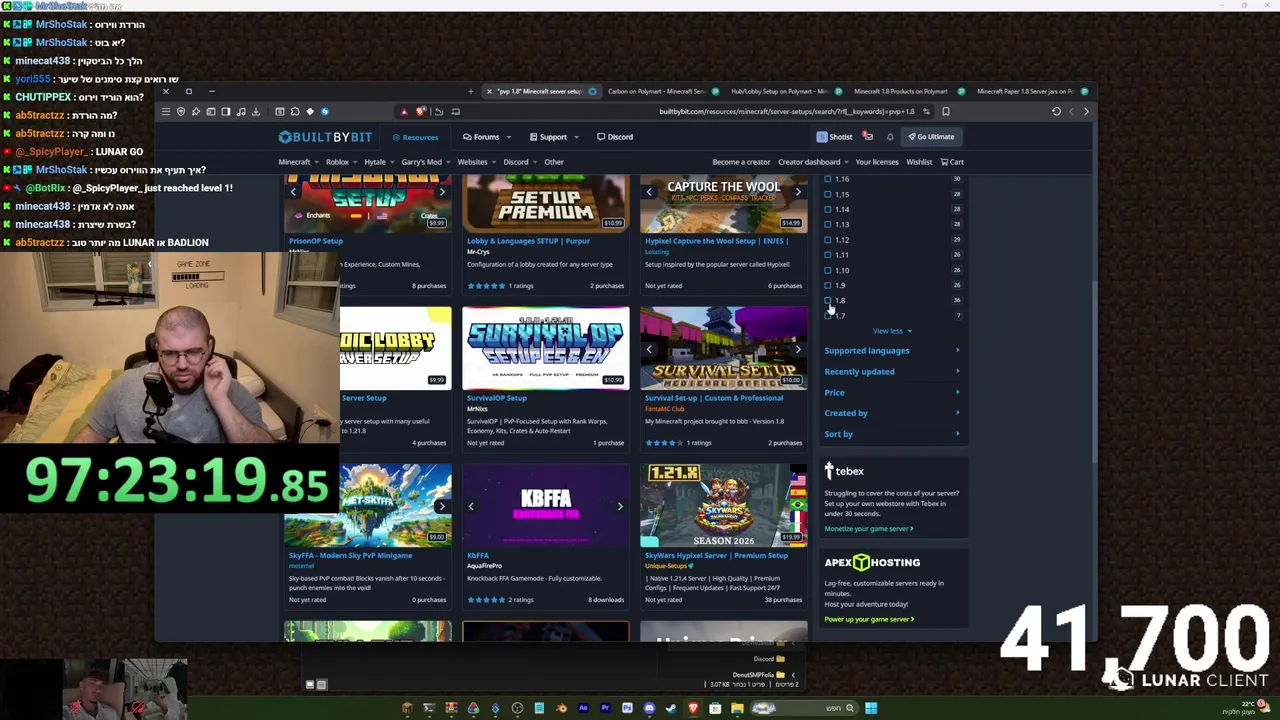This screenshot has height=720, width=1280.
Task: Tick the 1.9 version checkbox
Action: point(827,285)
